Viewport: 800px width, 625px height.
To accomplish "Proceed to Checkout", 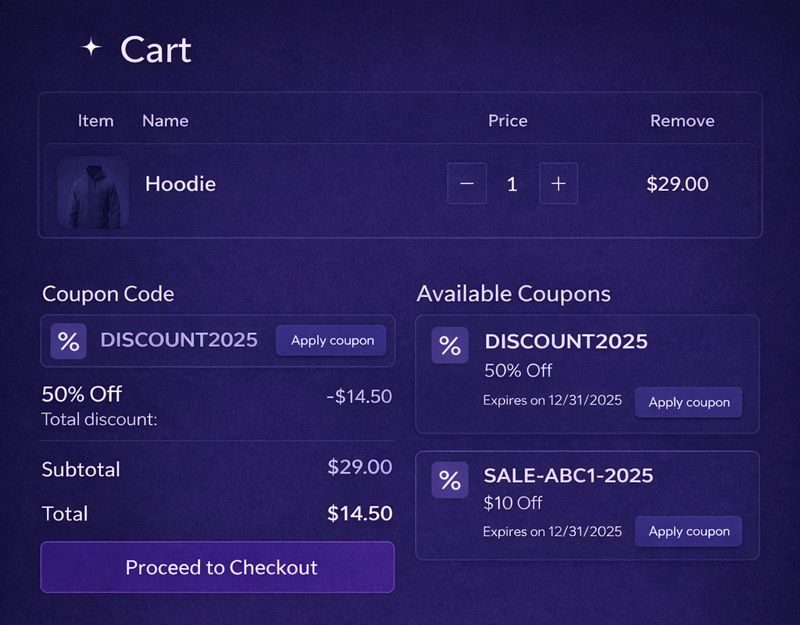I will pyautogui.click(x=218, y=567).
